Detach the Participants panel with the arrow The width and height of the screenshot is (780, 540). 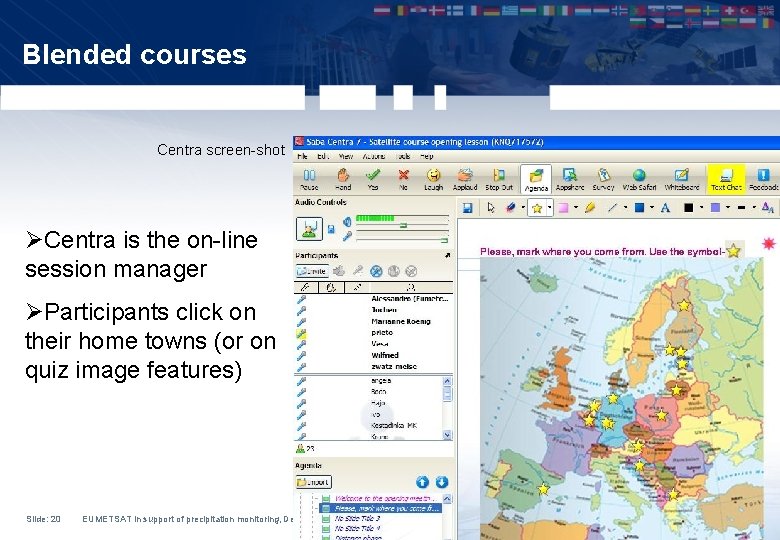[x=447, y=255]
